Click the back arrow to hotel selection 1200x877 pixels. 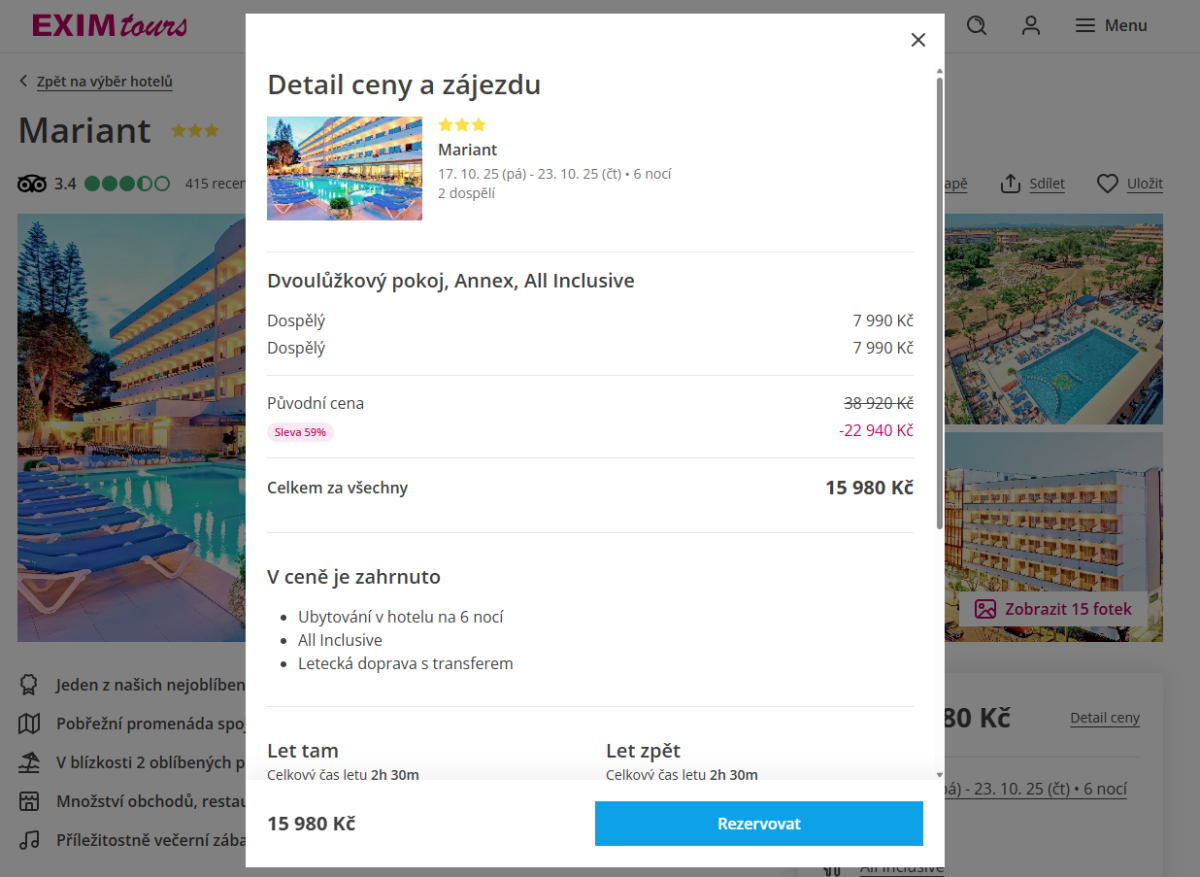24,82
